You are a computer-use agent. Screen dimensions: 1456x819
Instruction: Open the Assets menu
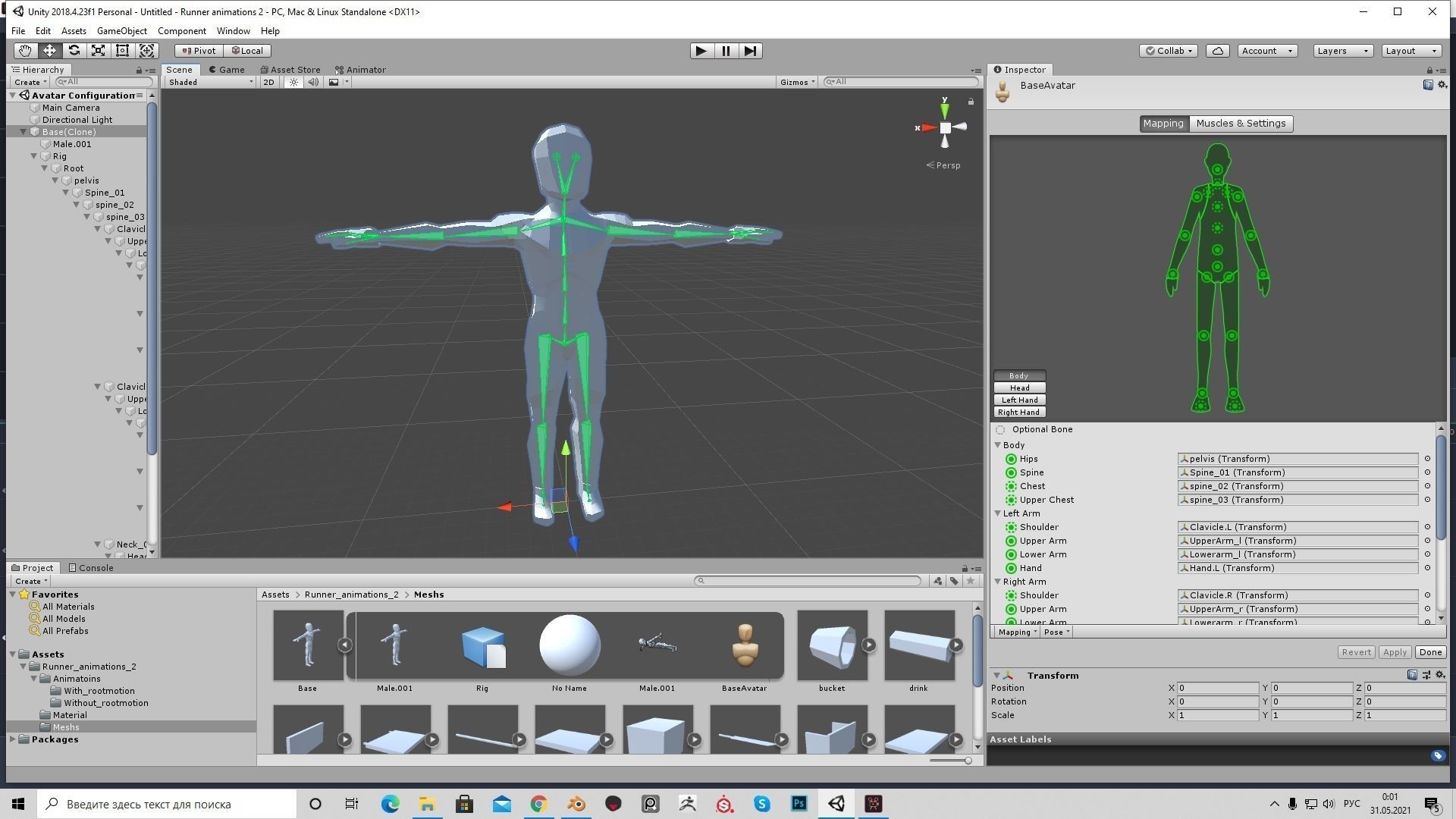(74, 31)
